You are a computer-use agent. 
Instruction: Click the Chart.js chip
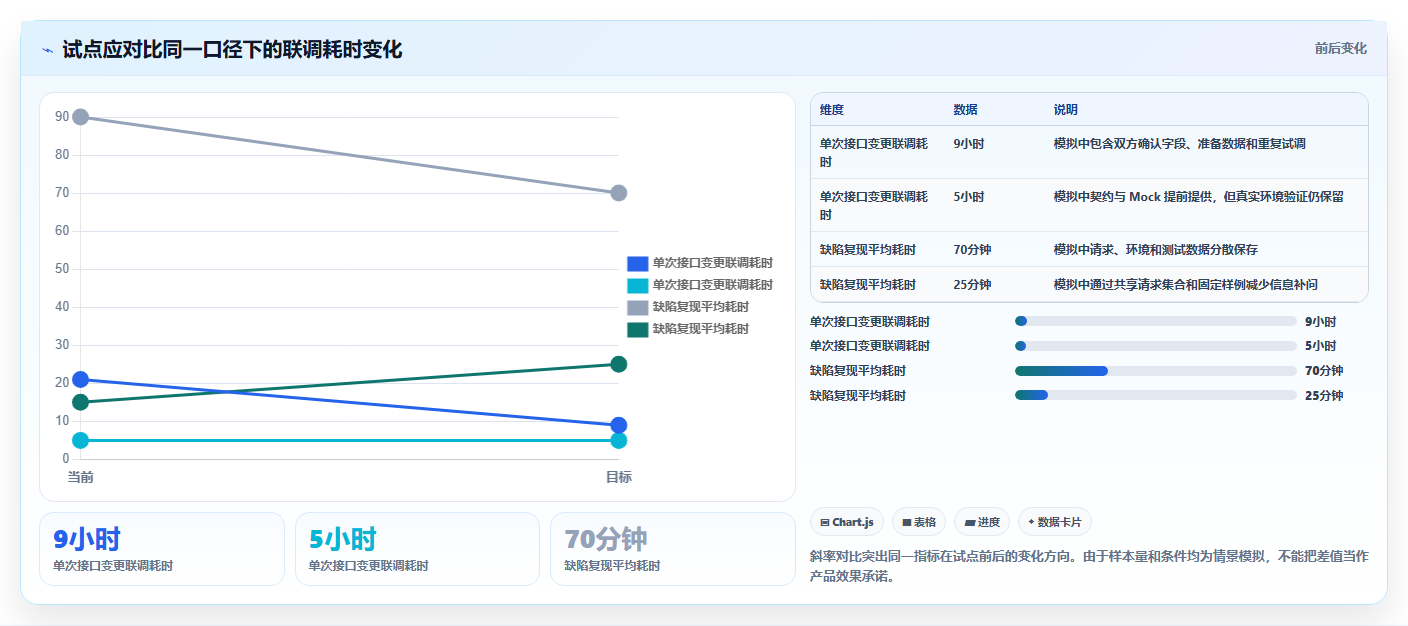(x=846, y=522)
